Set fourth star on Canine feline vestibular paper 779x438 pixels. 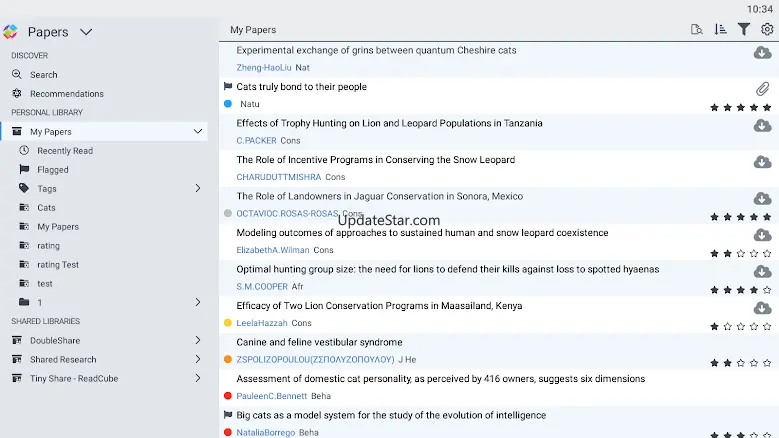(x=754, y=363)
